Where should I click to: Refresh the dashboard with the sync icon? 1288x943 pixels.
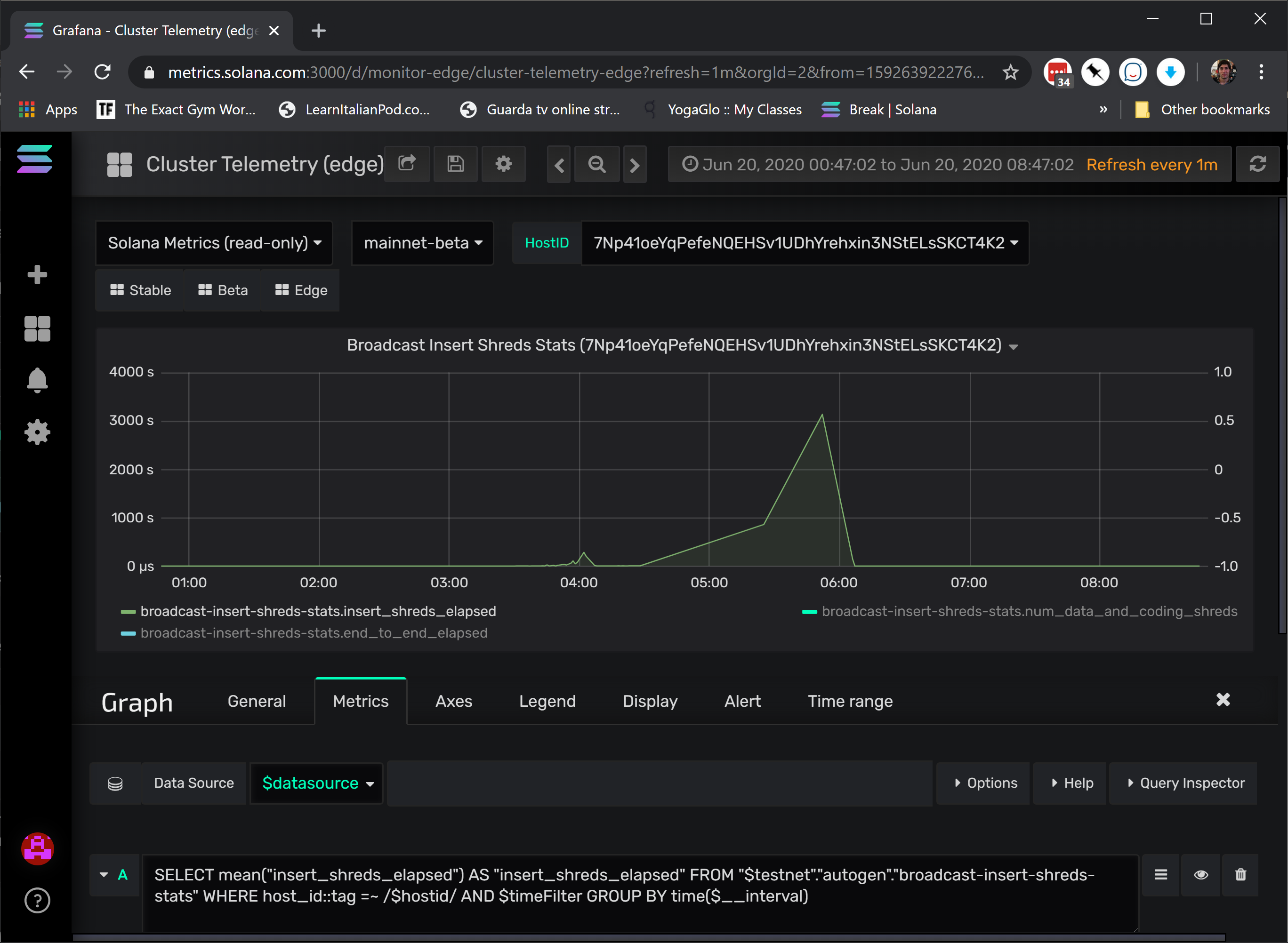[x=1258, y=164]
